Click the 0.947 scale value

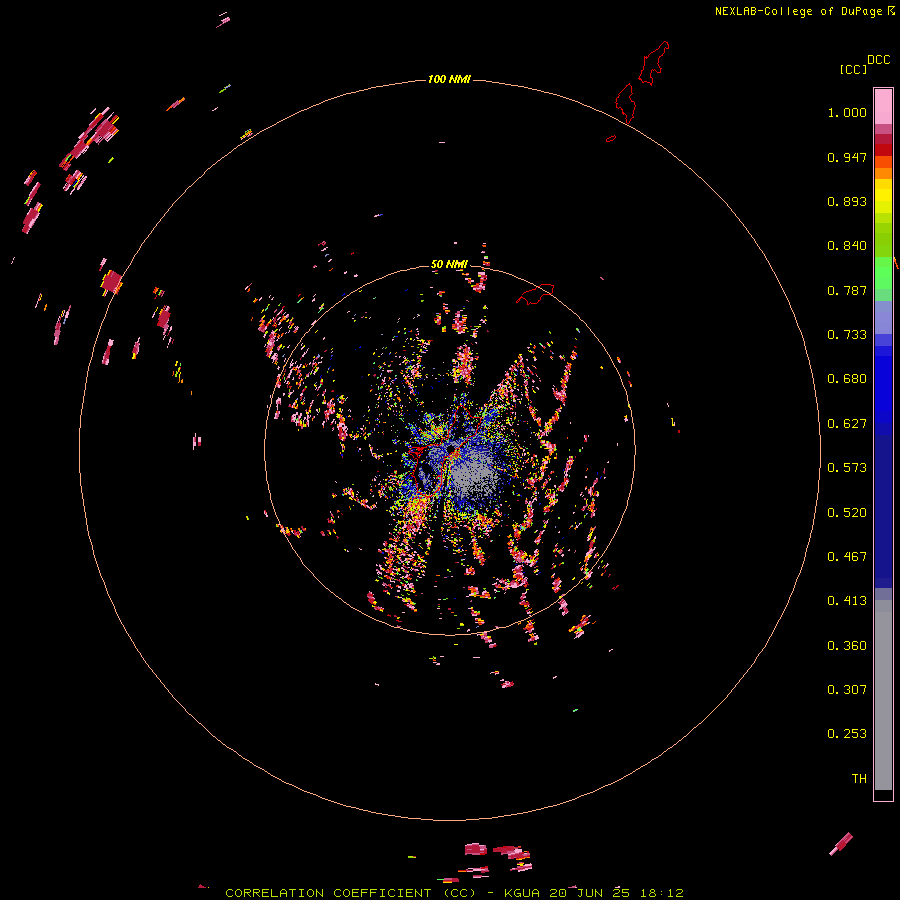(847, 157)
